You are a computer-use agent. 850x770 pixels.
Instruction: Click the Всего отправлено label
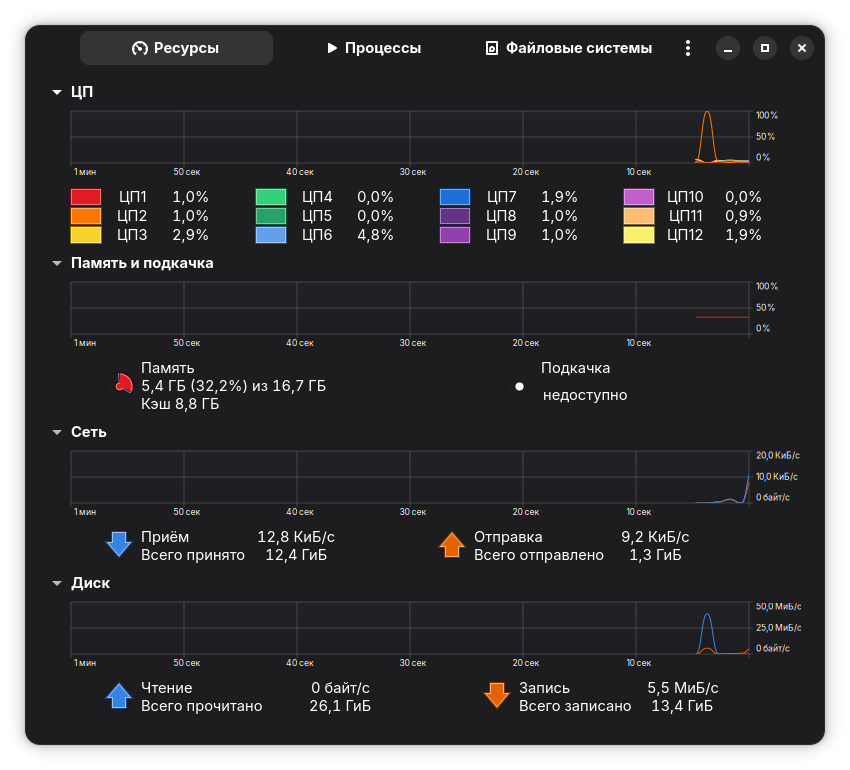(539, 555)
